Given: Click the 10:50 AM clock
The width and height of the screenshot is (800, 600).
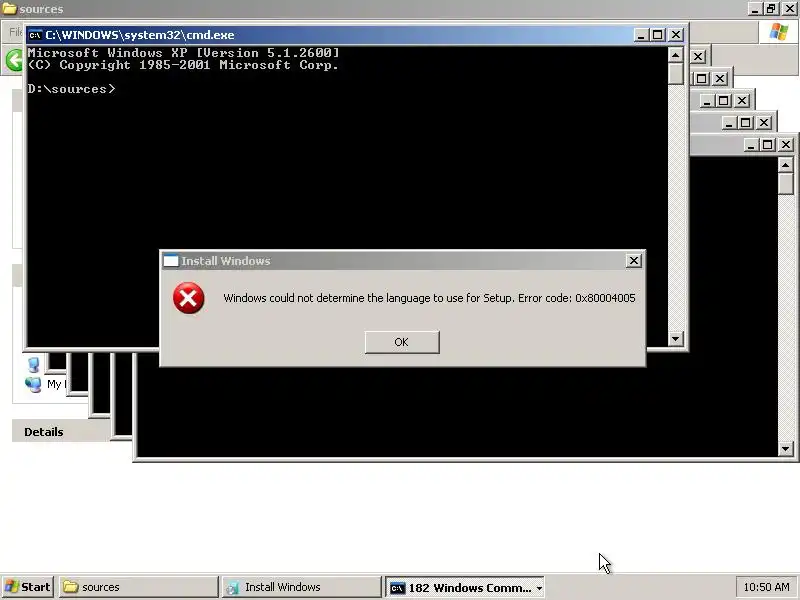Looking at the screenshot, I should (766, 587).
